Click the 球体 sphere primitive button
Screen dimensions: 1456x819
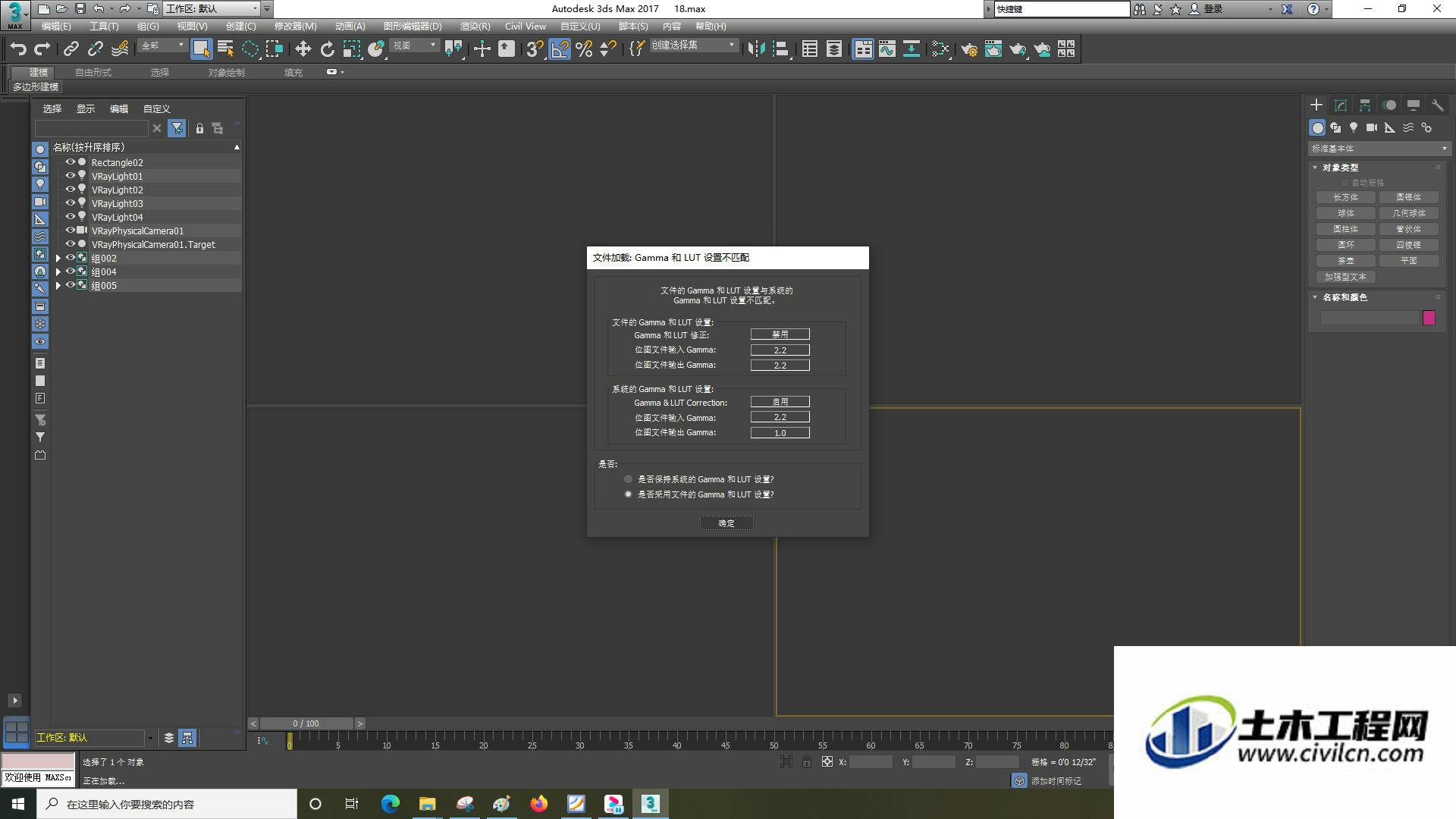tap(1346, 213)
